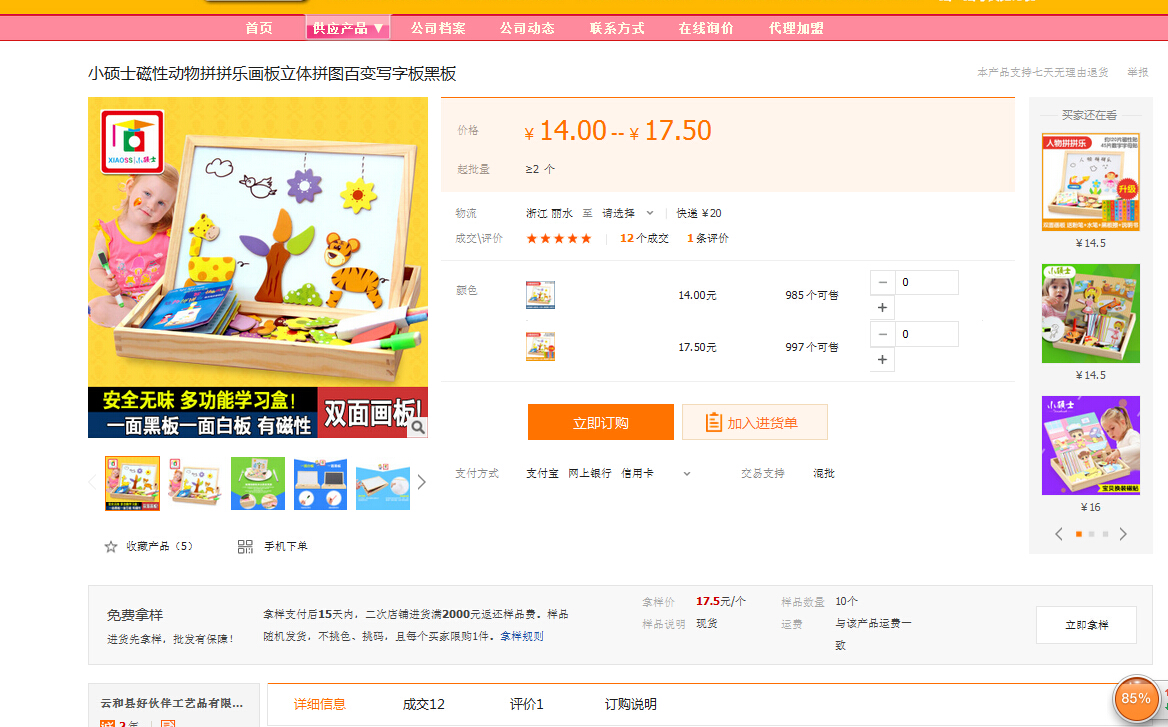This screenshot has height=727, width=1168.
Task: Click the 立即拿样 sample button
Action: pos(1086,624)
